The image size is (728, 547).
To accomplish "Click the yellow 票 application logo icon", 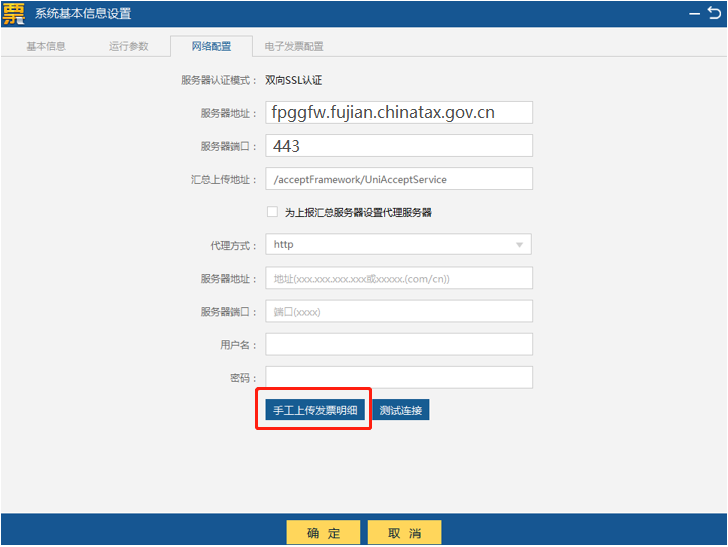I will [x=14, y=13].
